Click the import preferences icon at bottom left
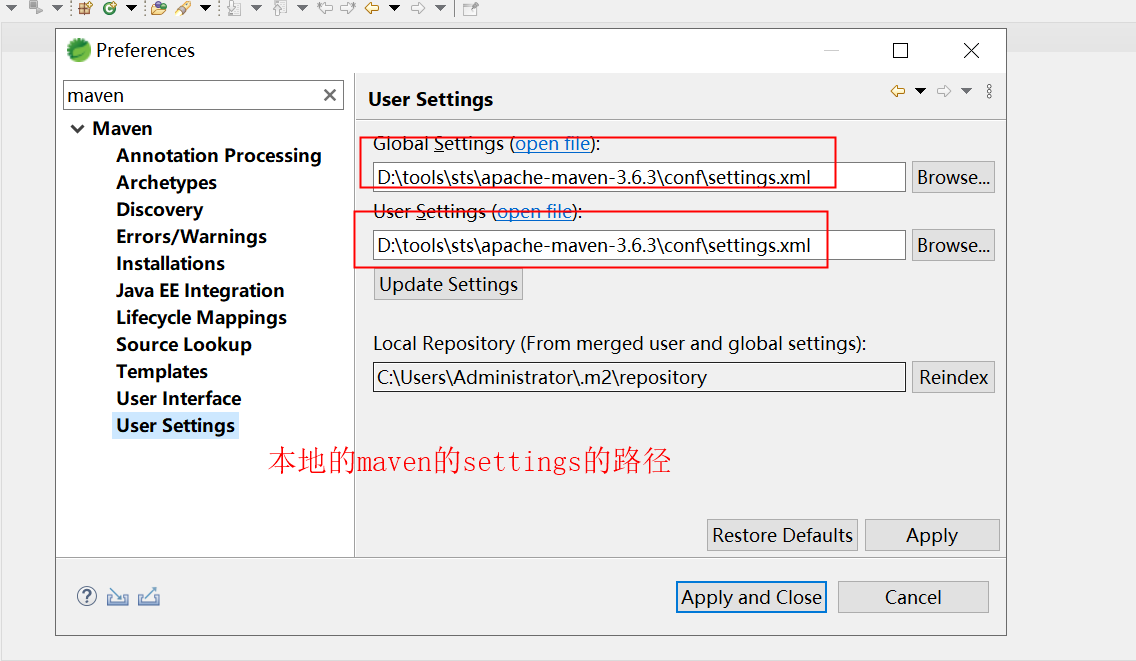The width and height of the screenshot is (1136, 661). (x=118, y=596)
